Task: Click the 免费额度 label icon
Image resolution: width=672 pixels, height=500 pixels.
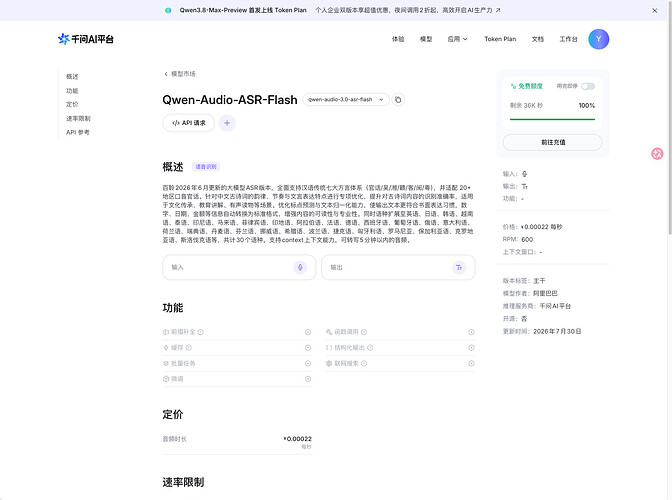Action: 513,86
